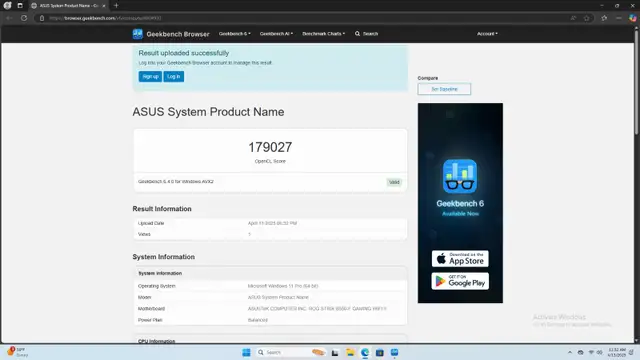Viewport: 640px width, 360px height.
Task: Click the Set Baseline button
Action: coord(444,89)
